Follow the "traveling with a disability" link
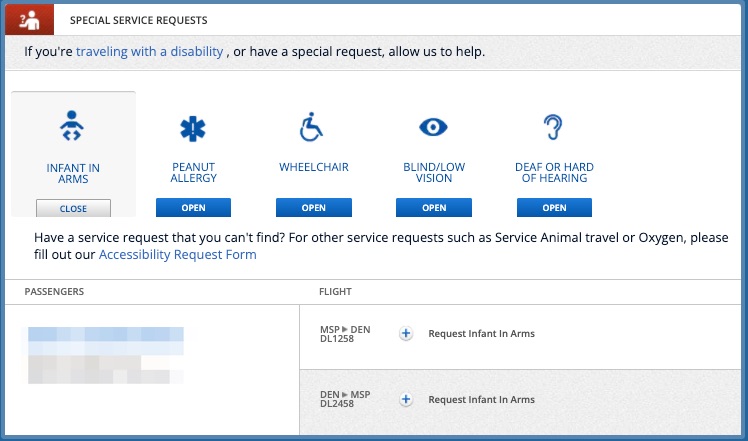 point(149,51)
